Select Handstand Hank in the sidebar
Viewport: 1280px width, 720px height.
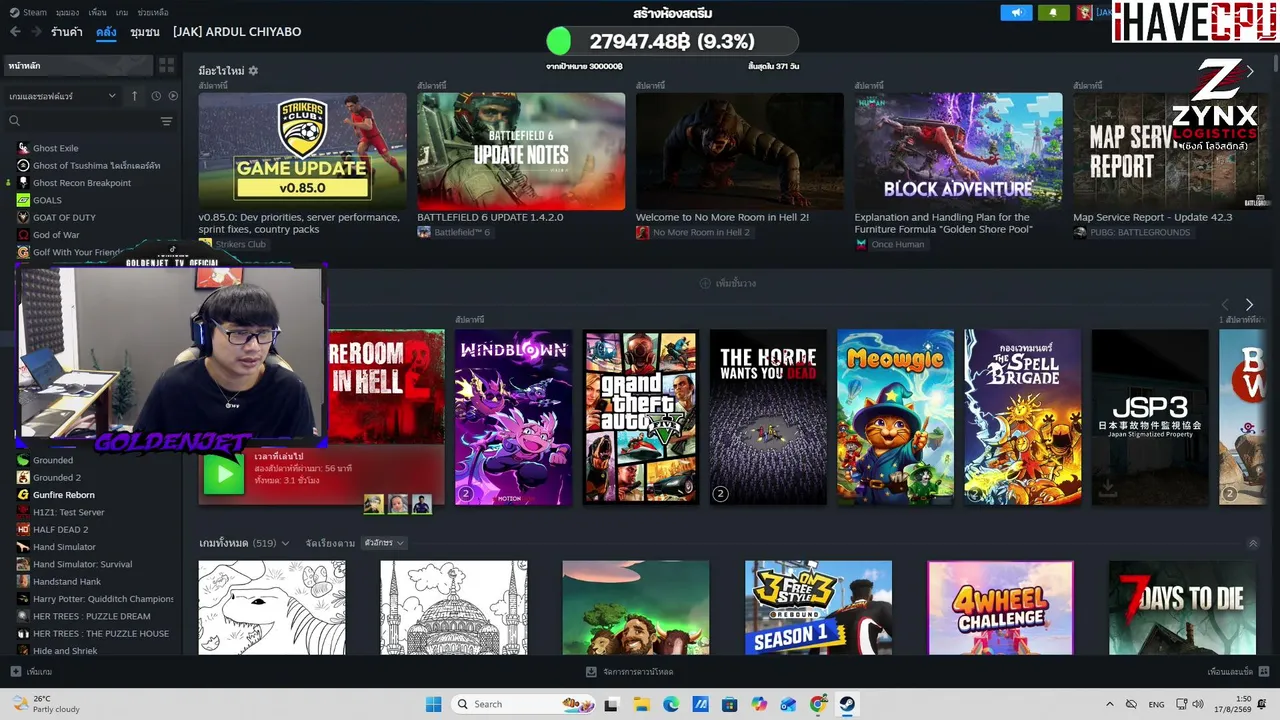[x=67, y=582]
